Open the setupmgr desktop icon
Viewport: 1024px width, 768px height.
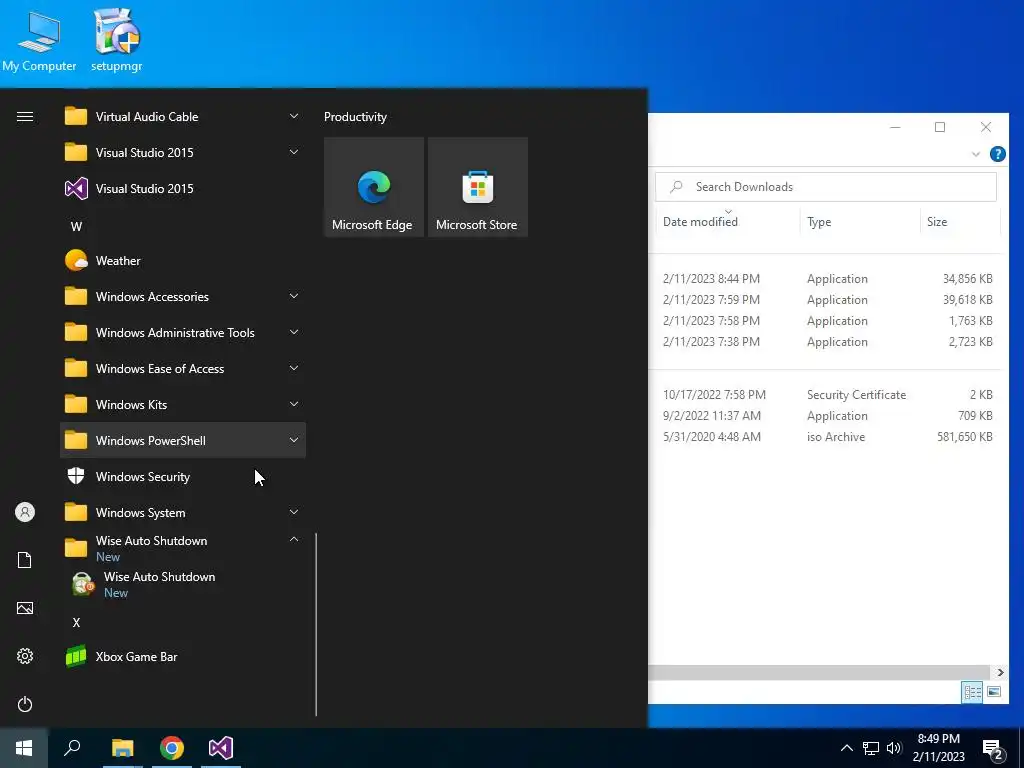click(117, 40)
